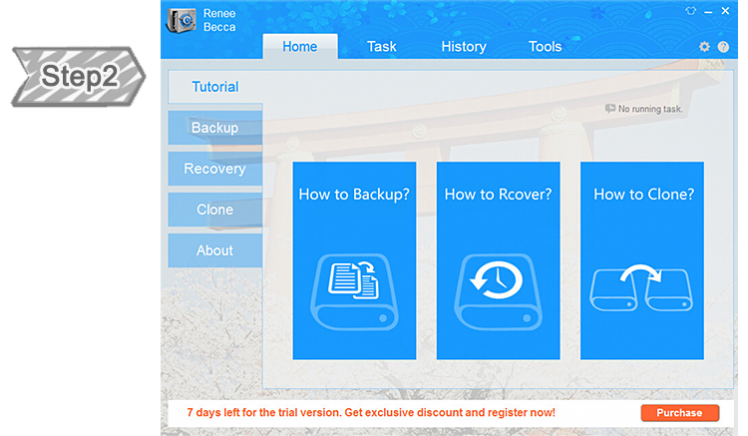Open the About section in sidebar

[215, 251]
